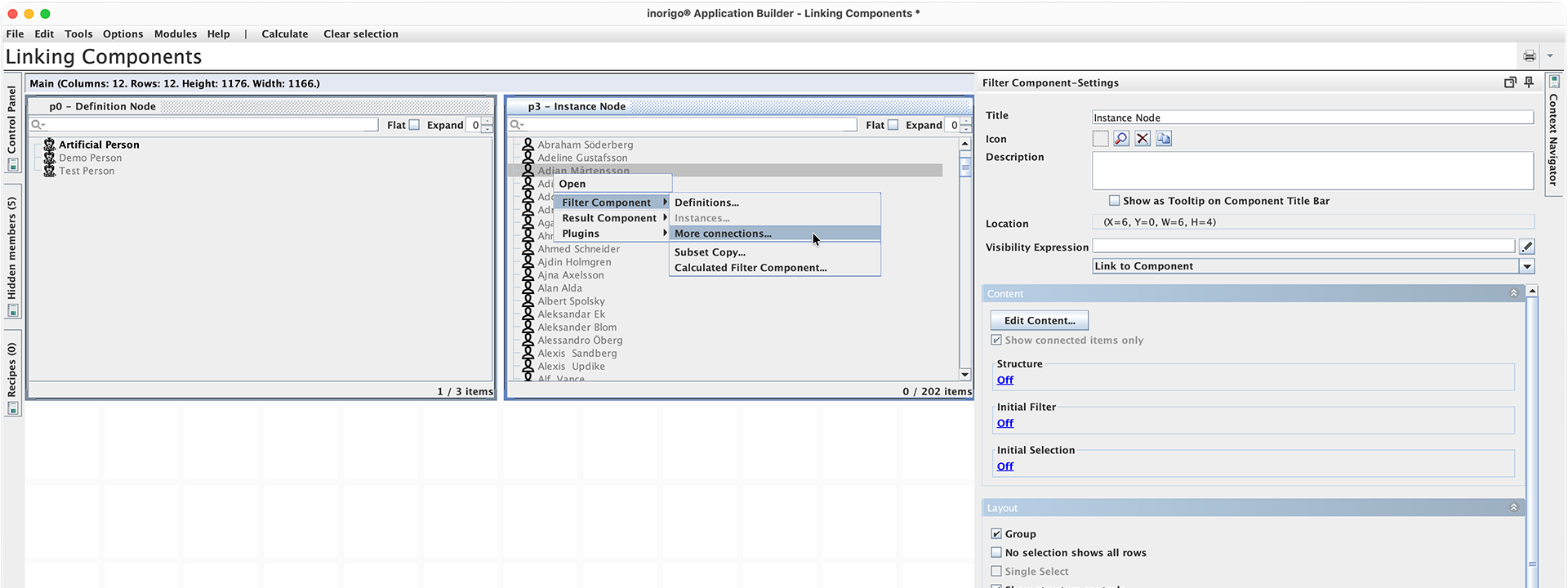
Task: Pin the Filter Component-Settings panel
Action: 1529,82
